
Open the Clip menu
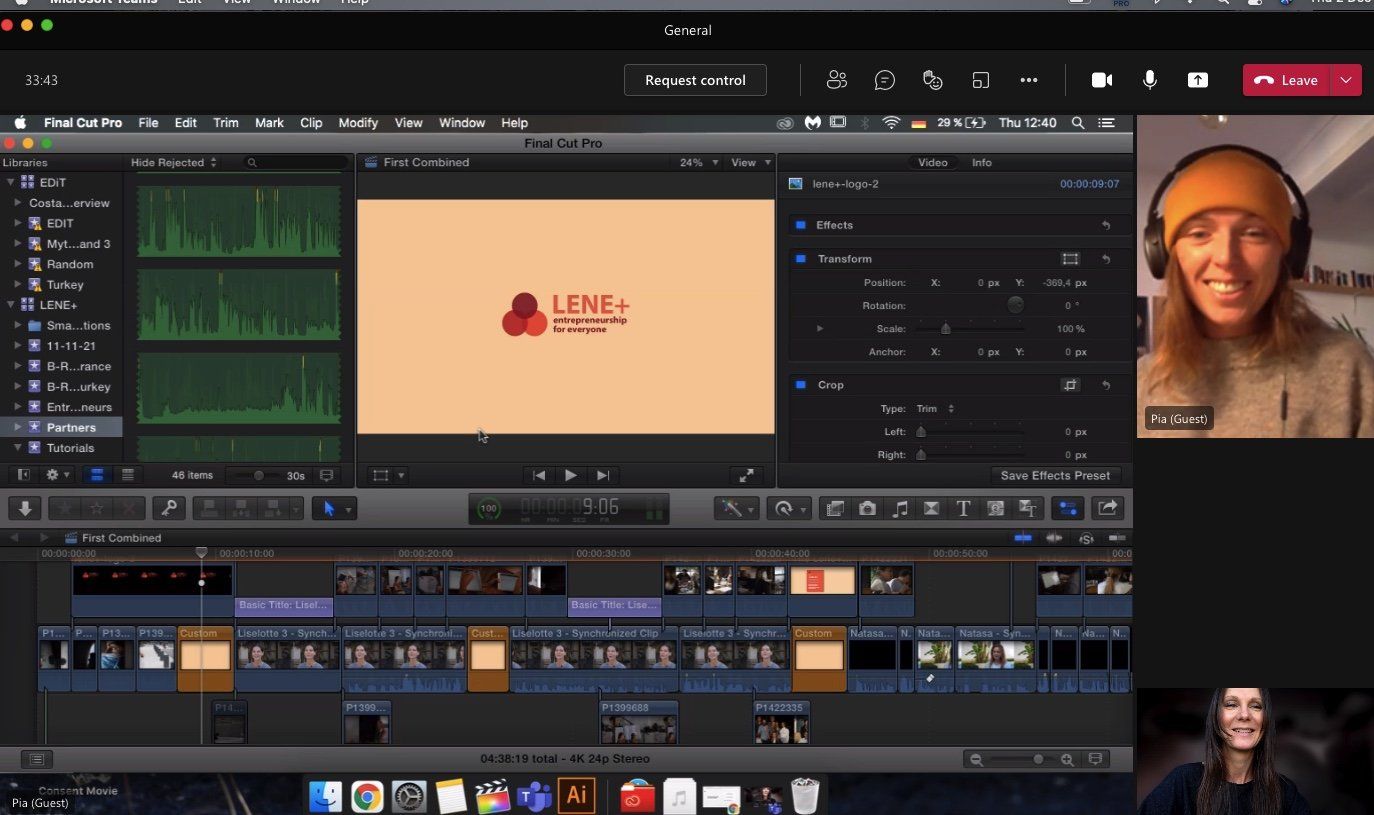point(311,123)
